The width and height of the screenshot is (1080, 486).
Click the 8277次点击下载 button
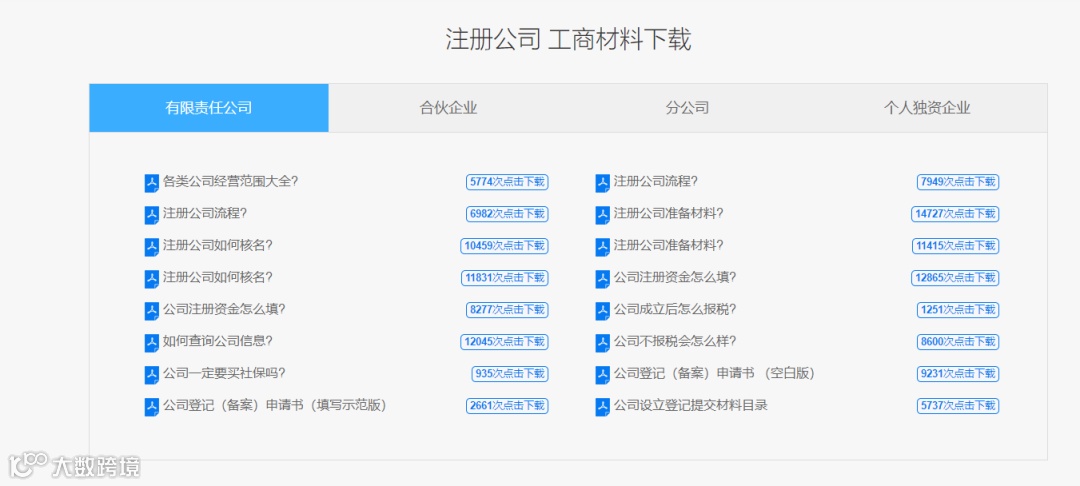(x=507, y=310)
